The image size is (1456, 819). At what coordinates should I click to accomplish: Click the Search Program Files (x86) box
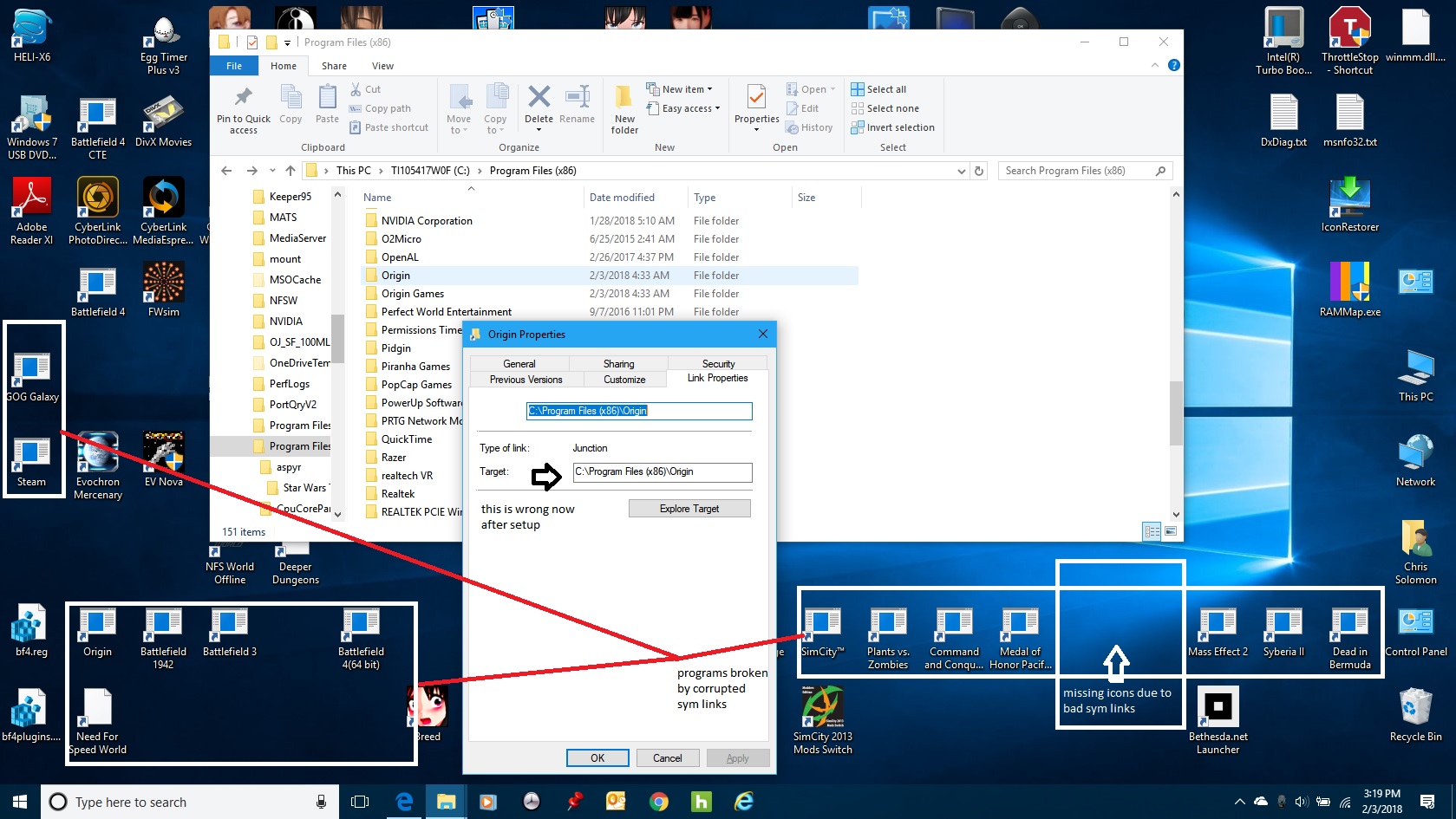point(1086,171)
